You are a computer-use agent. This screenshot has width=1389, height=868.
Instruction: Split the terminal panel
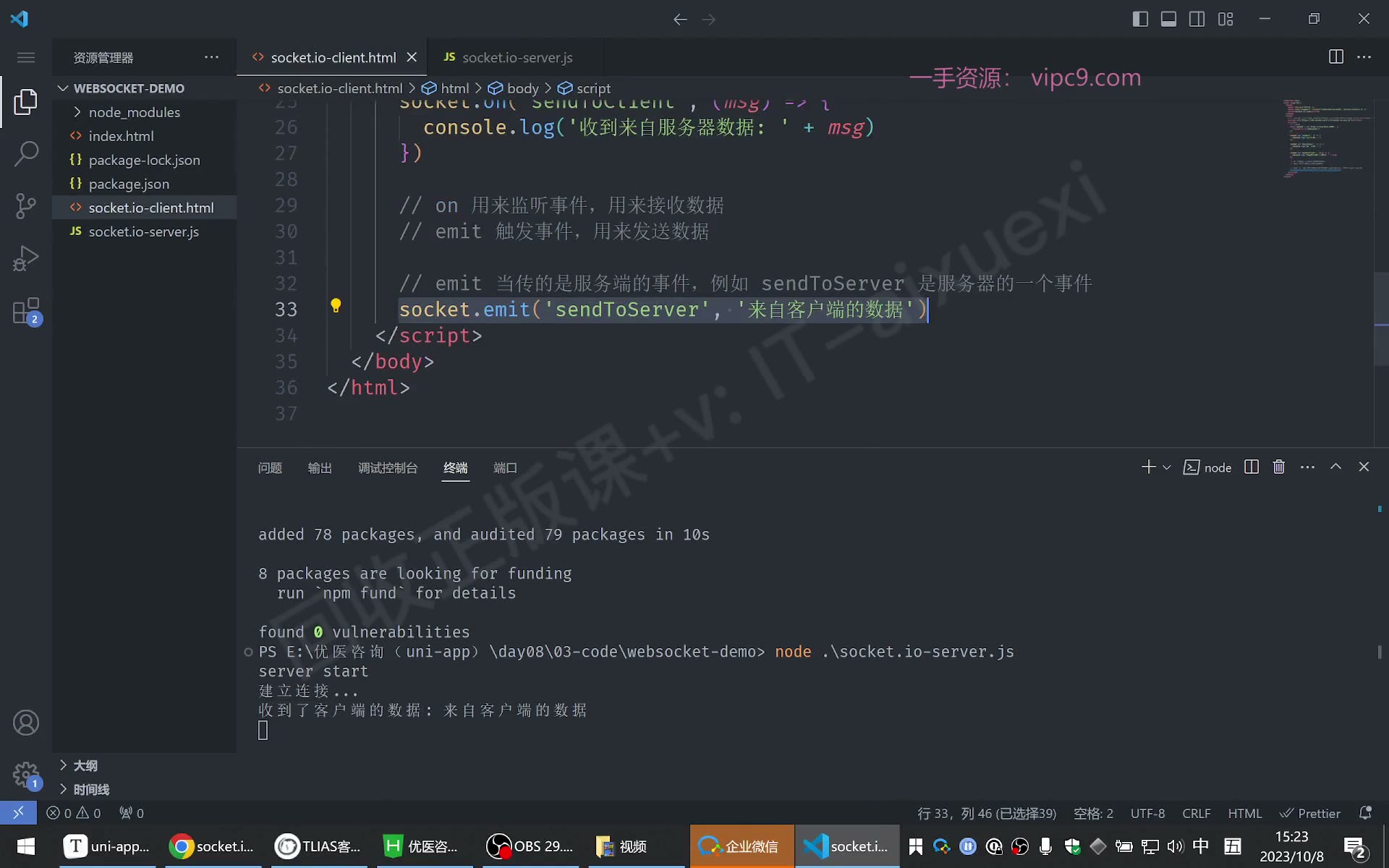pos(1252,467)
